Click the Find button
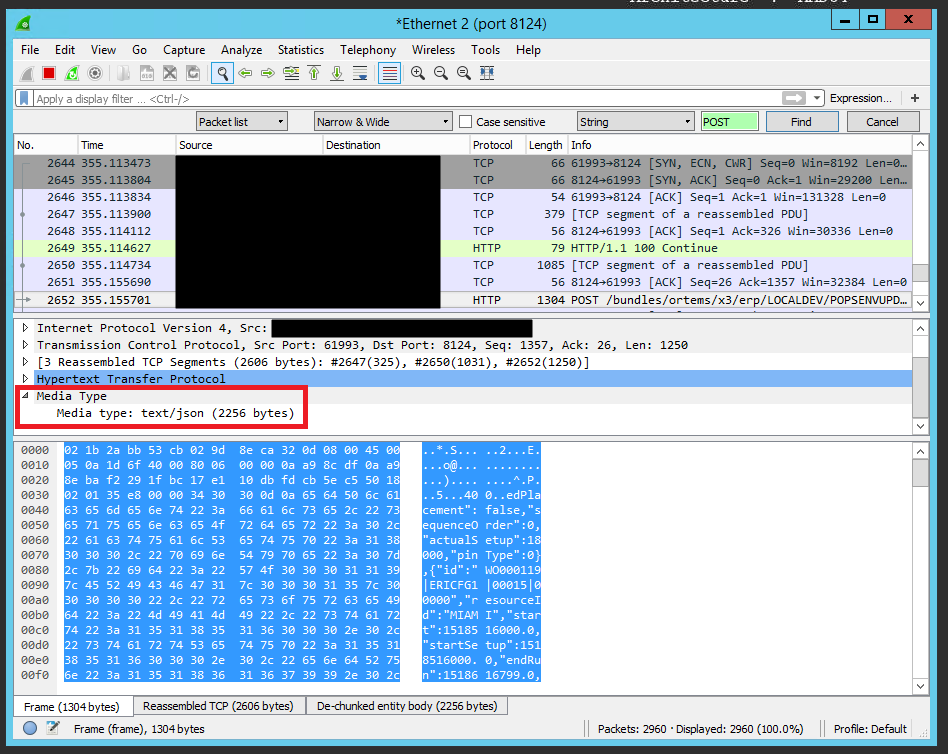This screenshot has height=754, width=948. tap(802, 122)
